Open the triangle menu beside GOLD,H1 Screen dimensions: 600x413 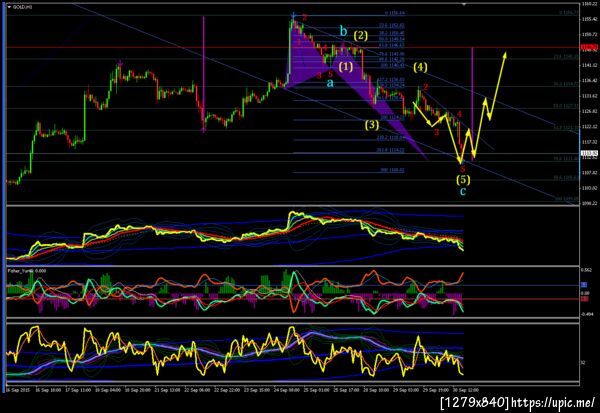point(9,7)
